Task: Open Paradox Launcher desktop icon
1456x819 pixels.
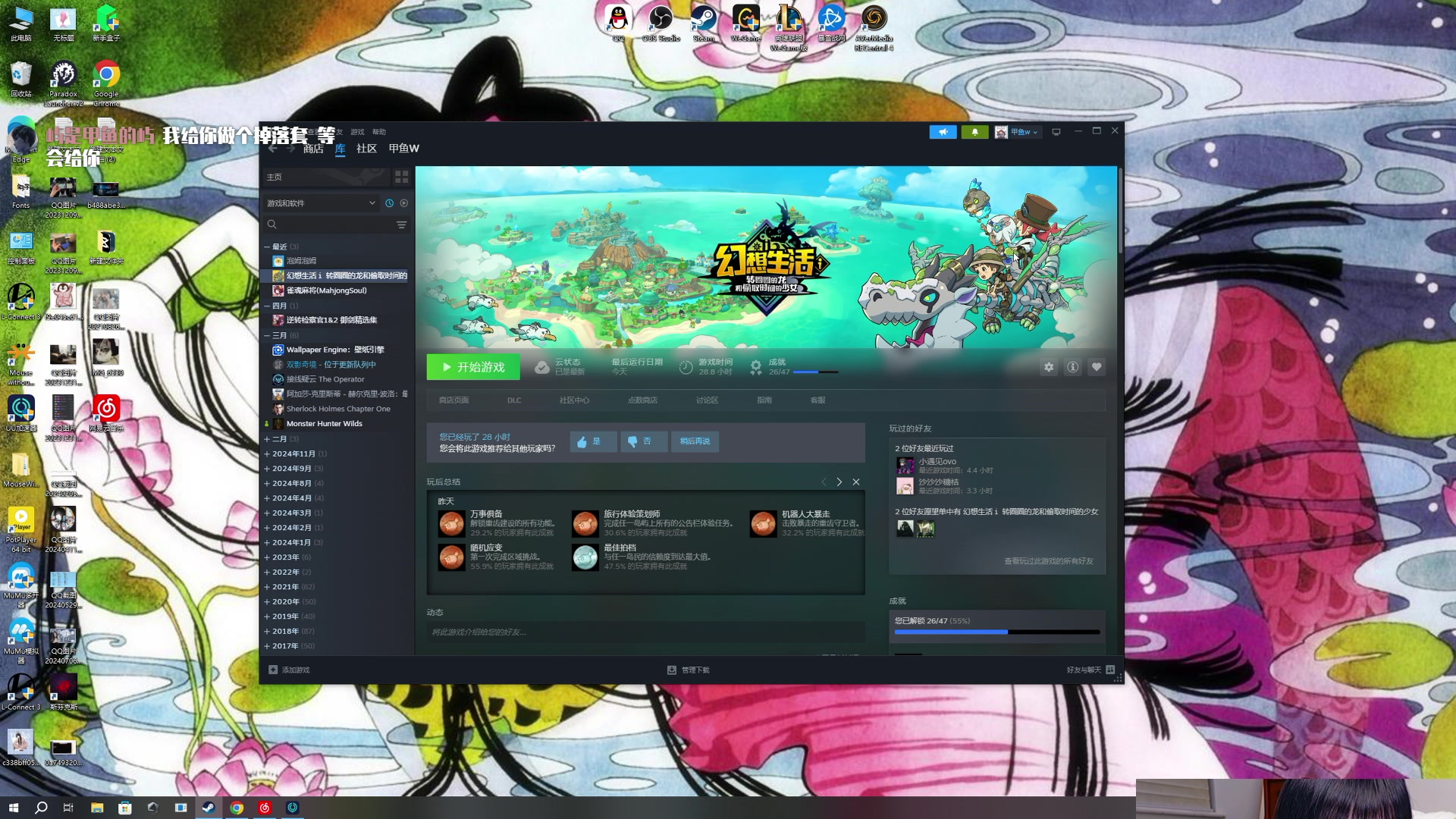Action: 64,83
